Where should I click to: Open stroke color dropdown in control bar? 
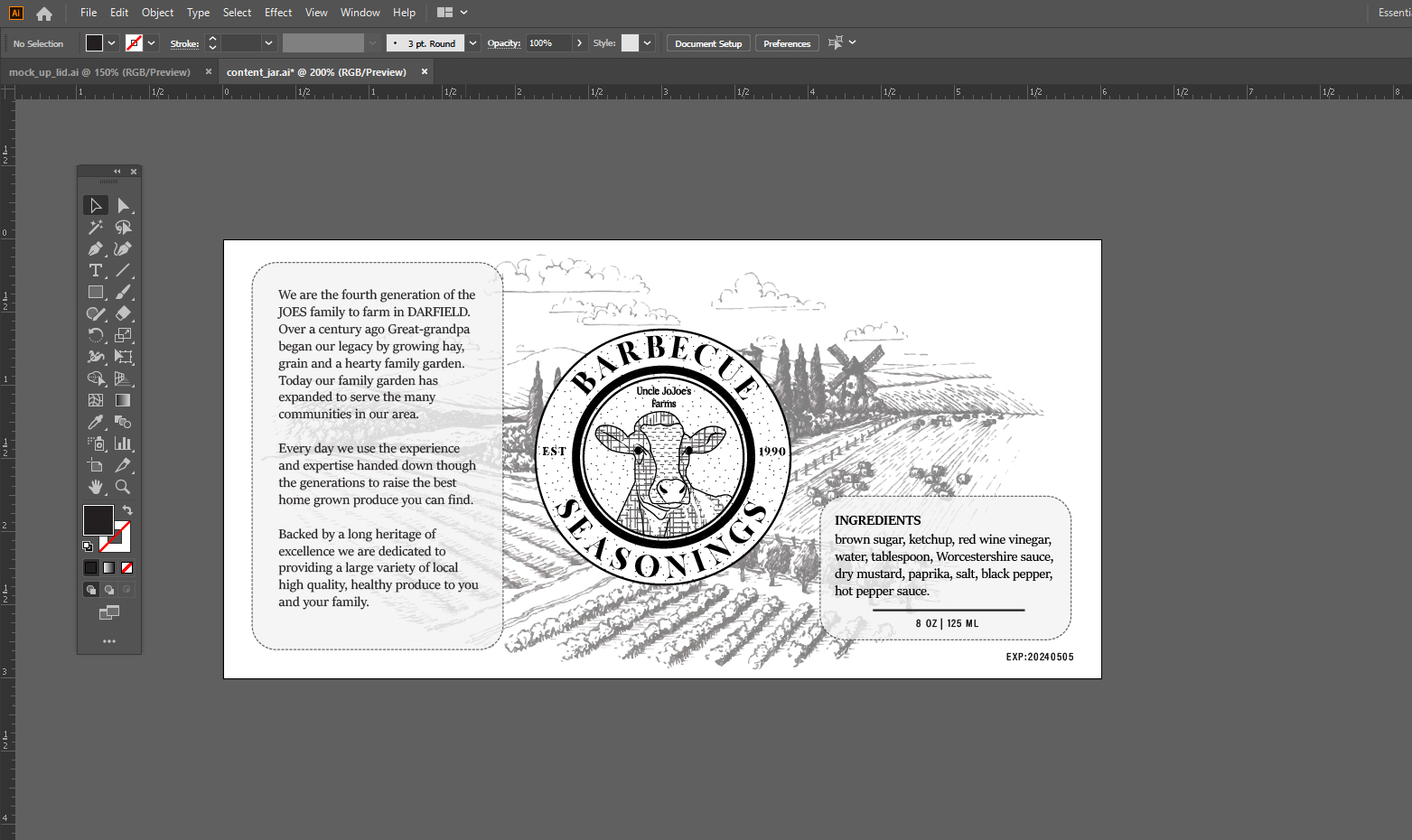(151, 43)
